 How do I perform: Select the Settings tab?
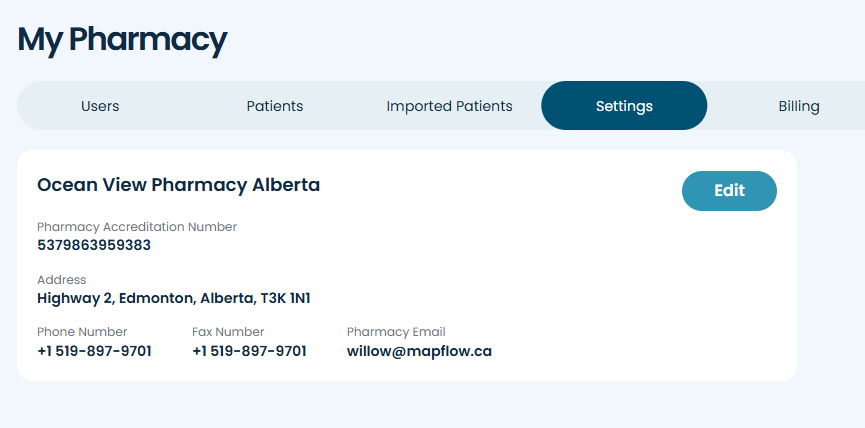(x=624, y=106)
